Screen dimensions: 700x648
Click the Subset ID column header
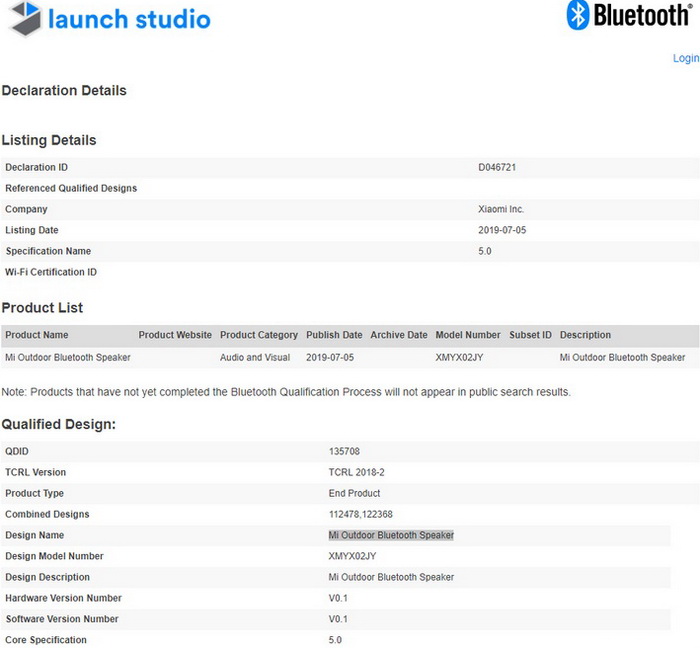click(530, 335)
